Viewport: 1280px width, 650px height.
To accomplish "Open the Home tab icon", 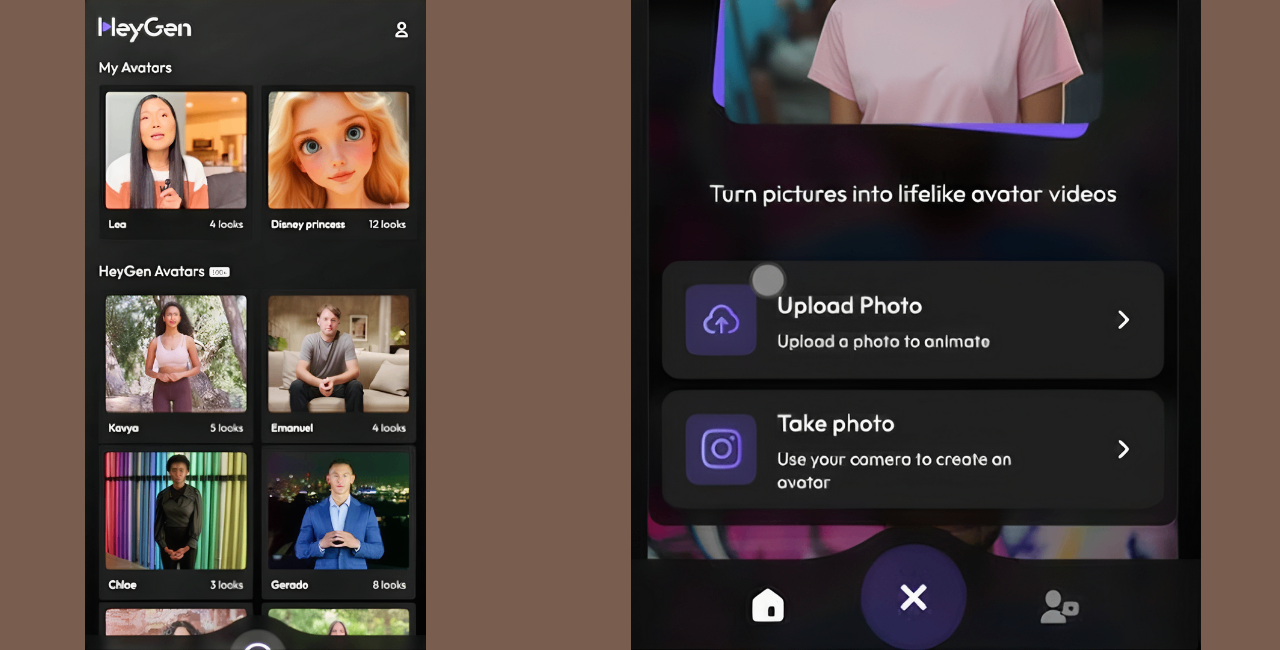I will point(767,603).
